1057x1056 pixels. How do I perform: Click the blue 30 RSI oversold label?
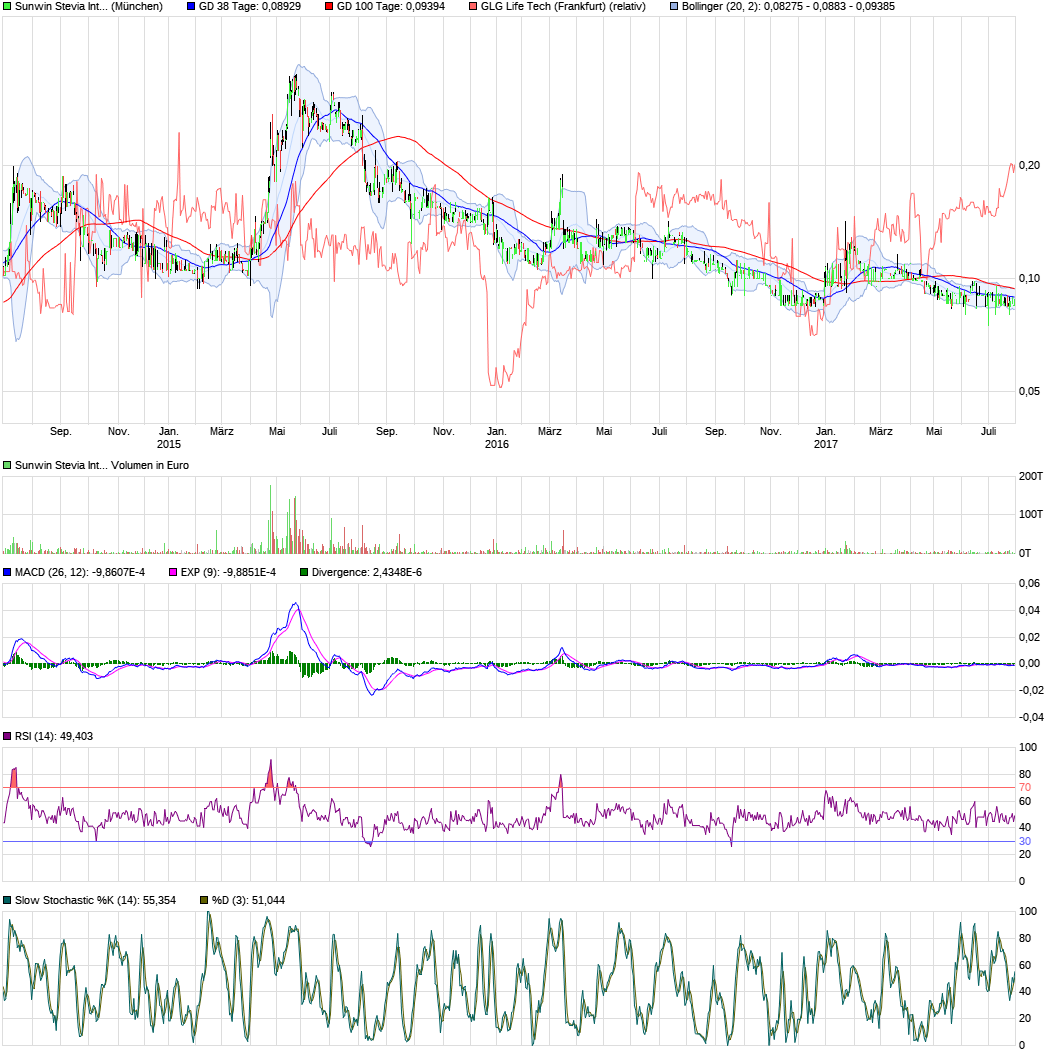[x=1025, y=842]
